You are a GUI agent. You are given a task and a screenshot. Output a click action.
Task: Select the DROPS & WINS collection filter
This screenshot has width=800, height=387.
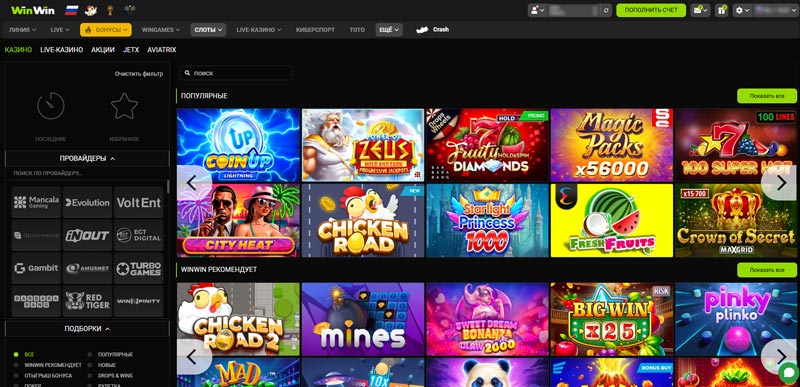110,375
